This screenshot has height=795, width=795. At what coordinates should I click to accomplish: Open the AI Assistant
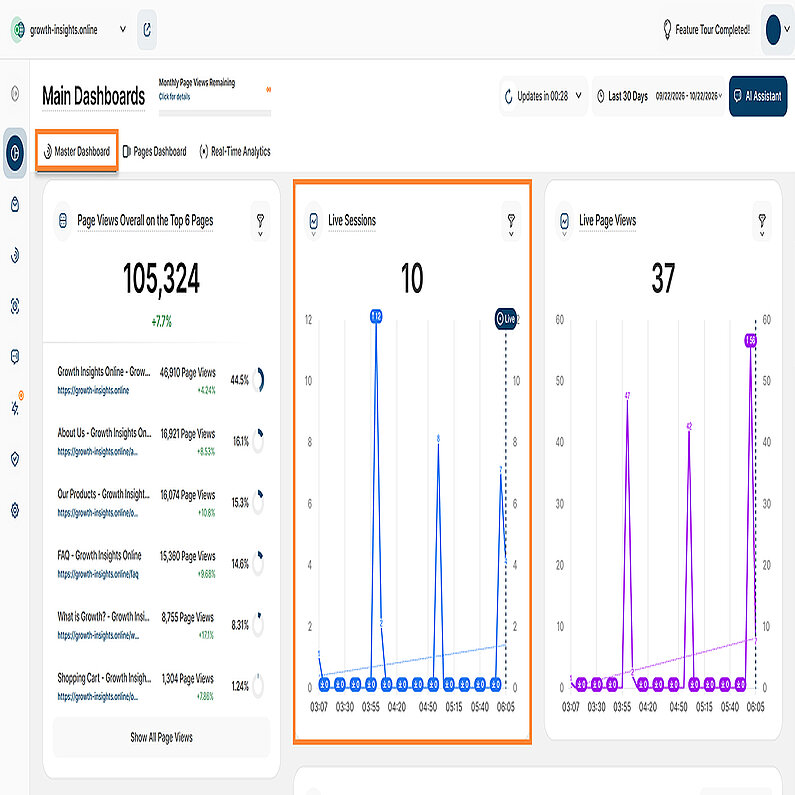758,96
